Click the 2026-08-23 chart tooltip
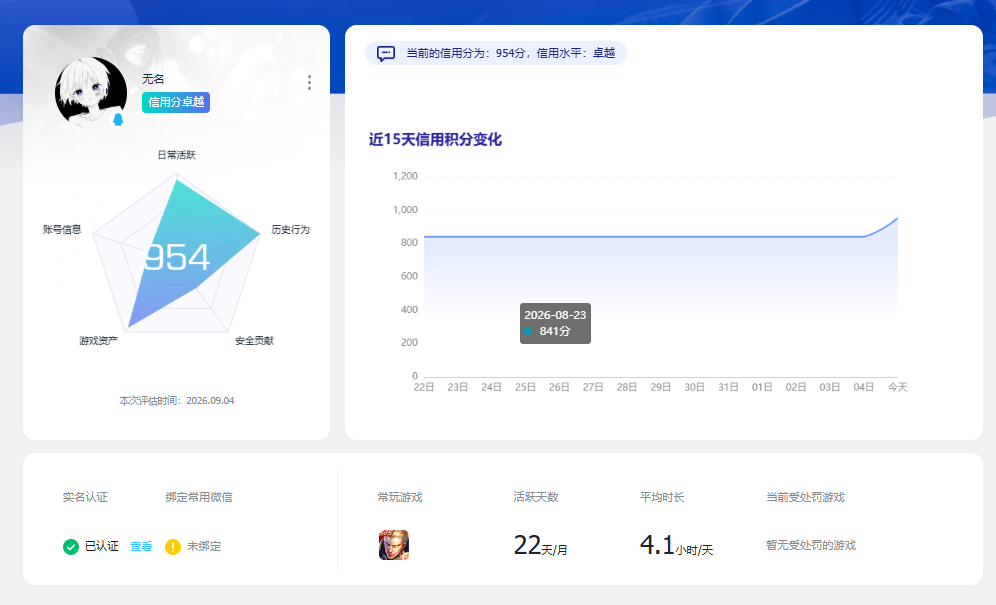 (x=555, y=323)
